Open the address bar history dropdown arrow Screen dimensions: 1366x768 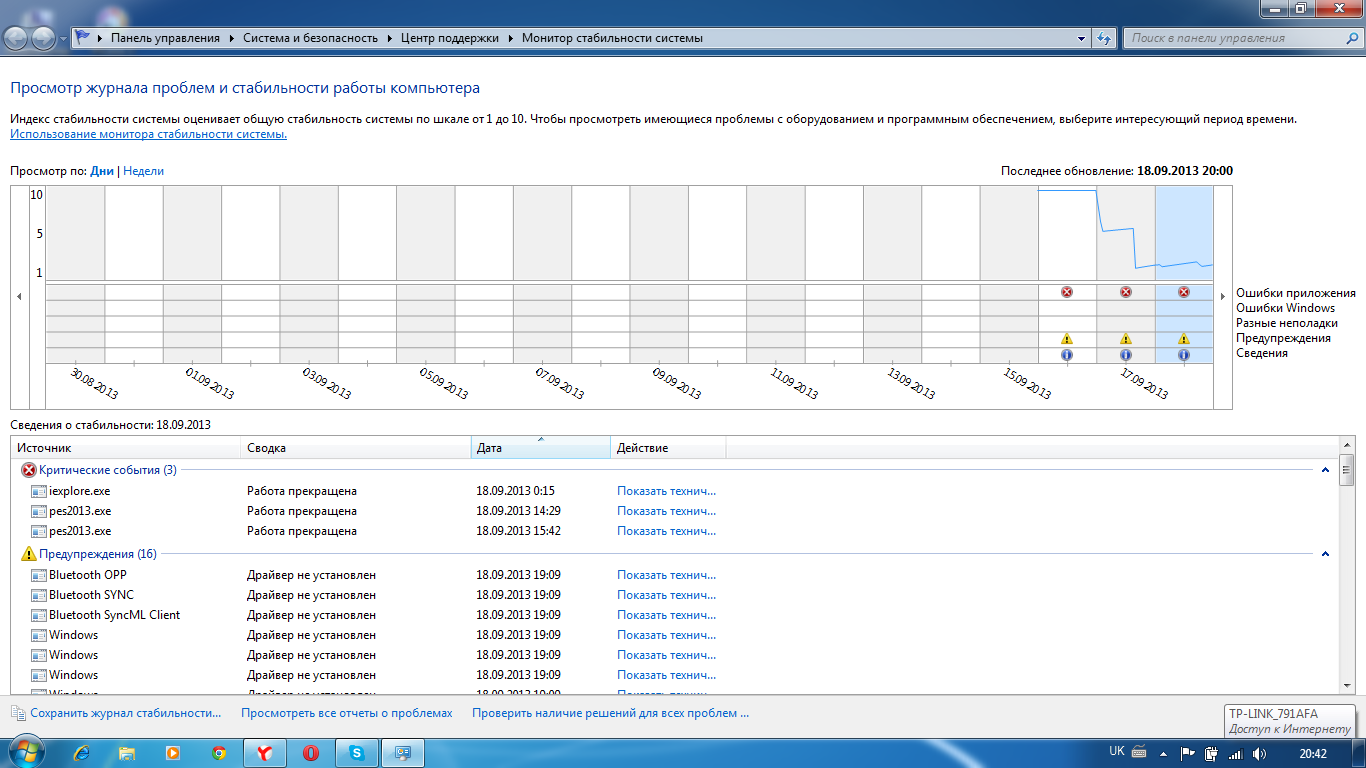pos(1082,39)
